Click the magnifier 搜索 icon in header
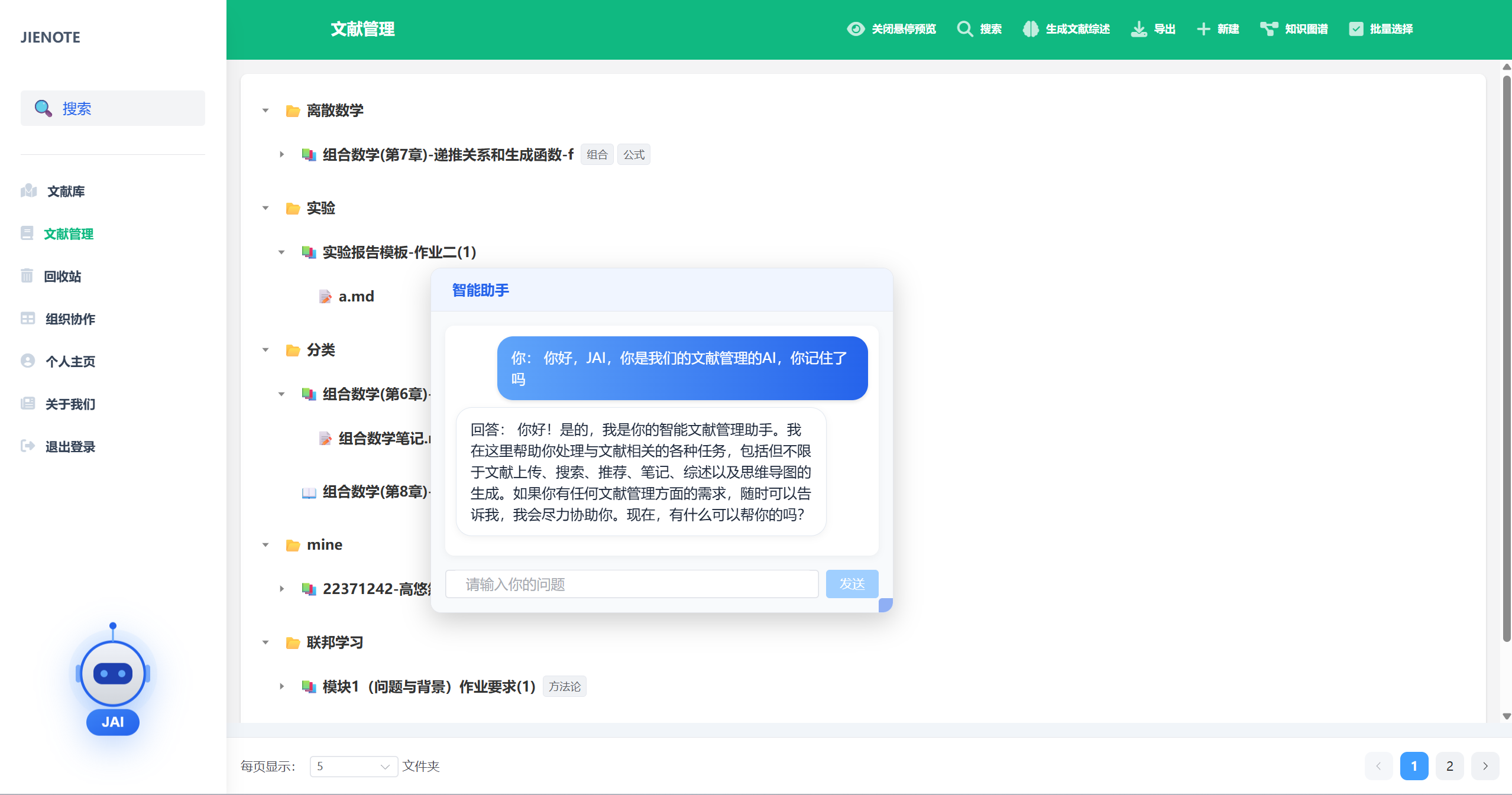The image size is (1512, 795). pyautogui.click(x=965, y=29)
